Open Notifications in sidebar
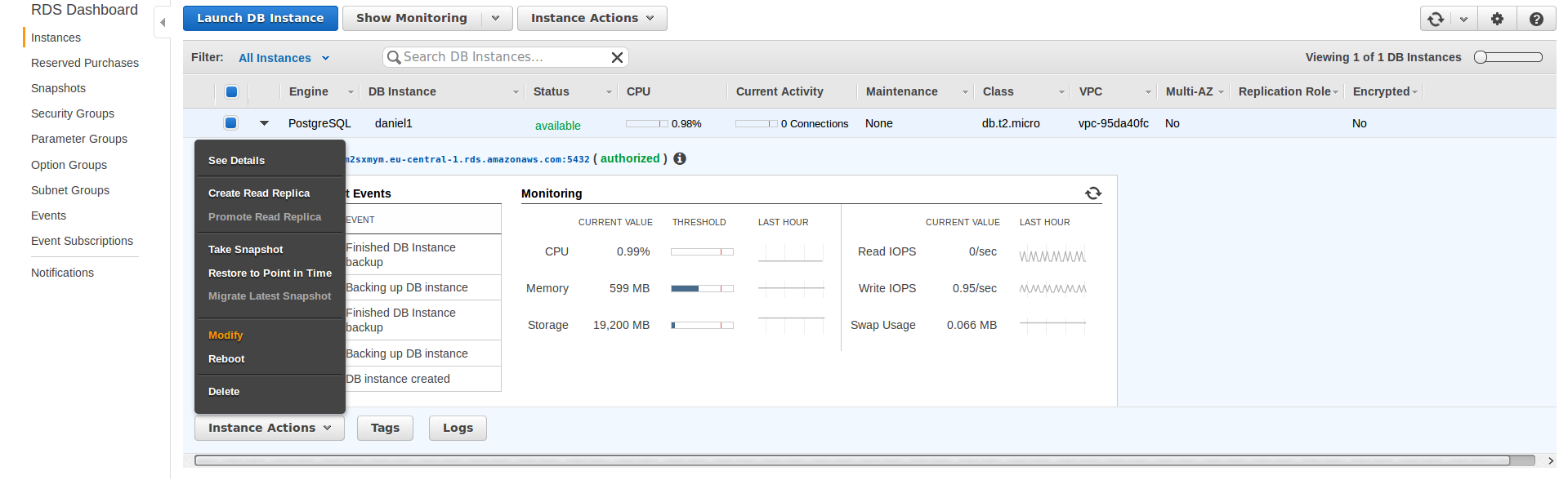Viewport: 1568px width, 480px height. [62, 273]
